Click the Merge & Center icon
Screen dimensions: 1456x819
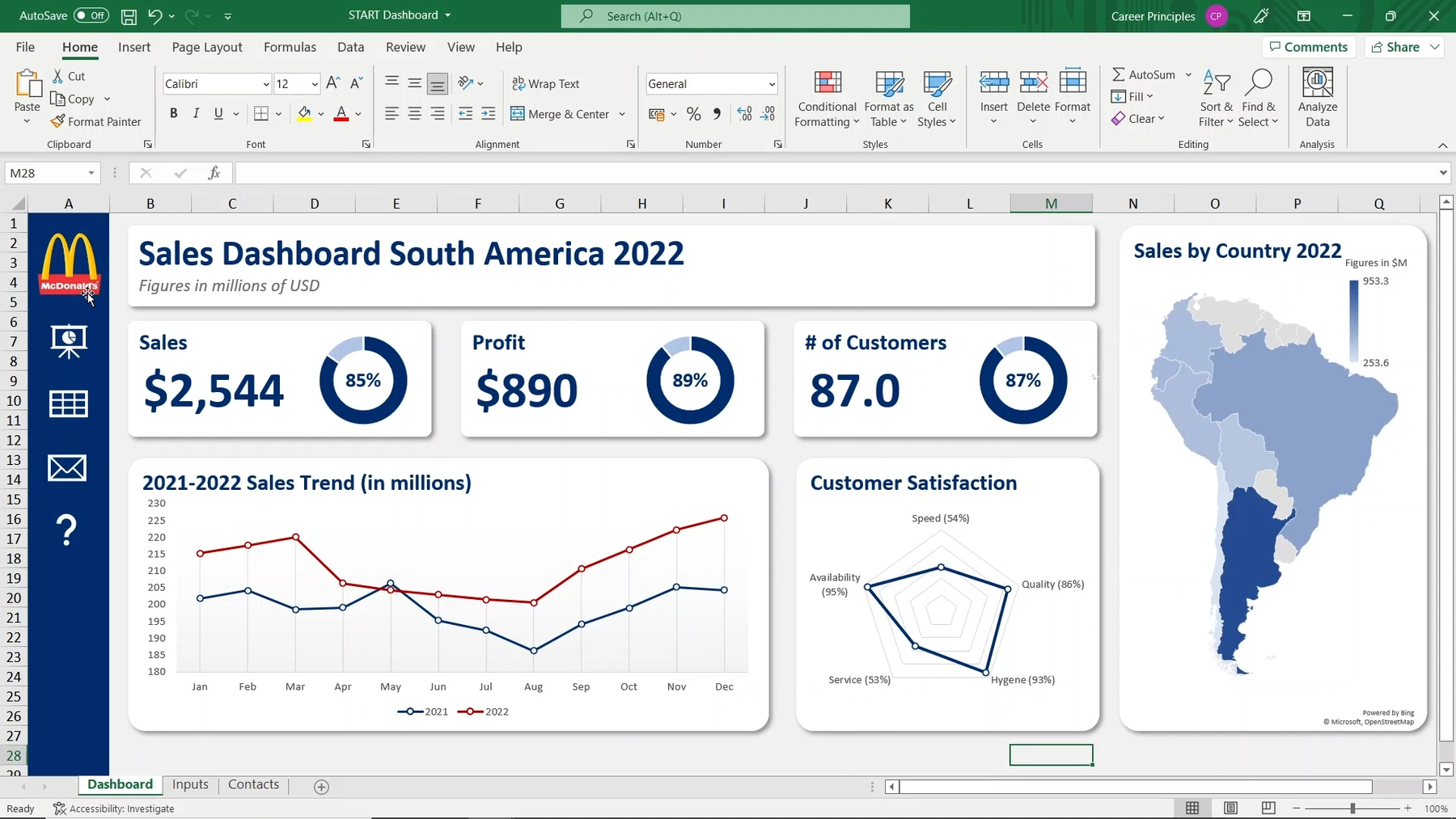517,114
